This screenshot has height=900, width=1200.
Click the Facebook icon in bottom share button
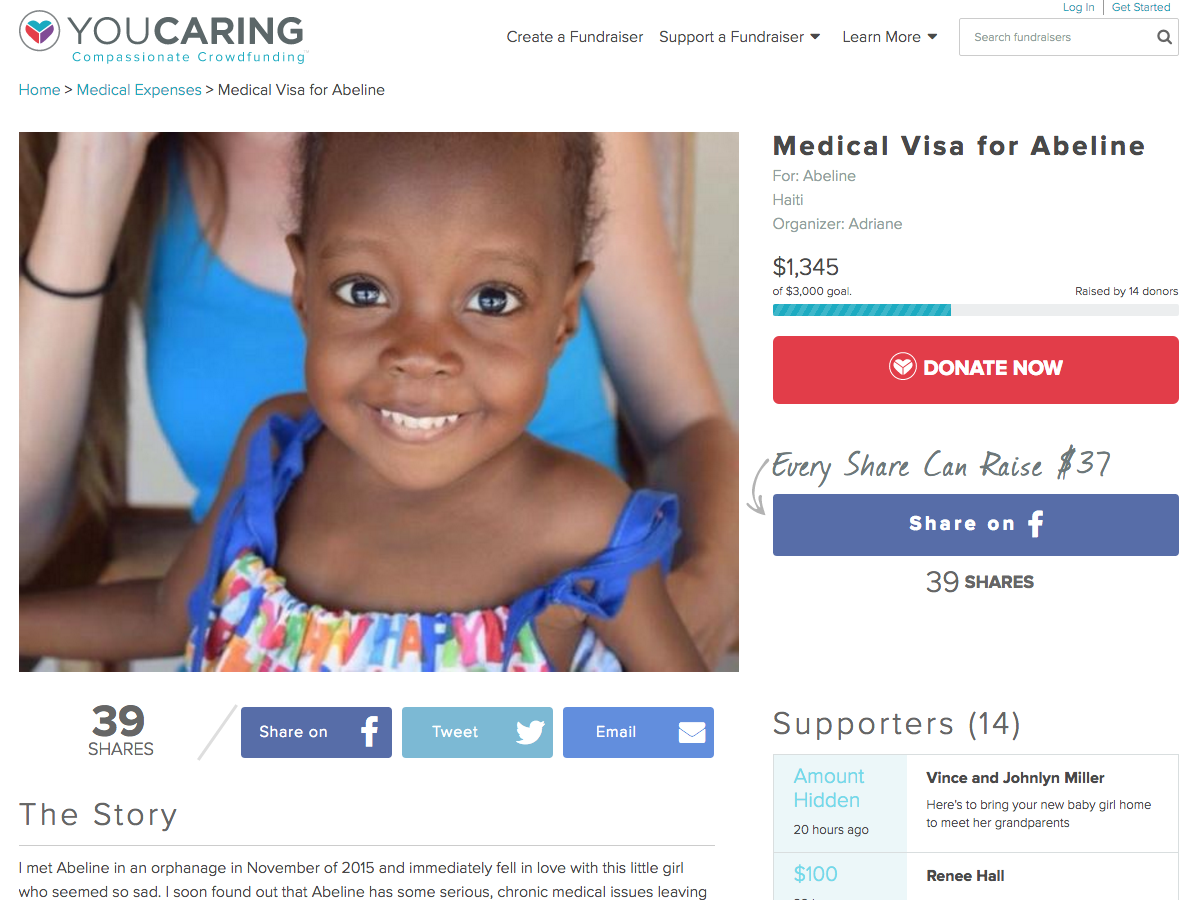click(x=369, y=732)
